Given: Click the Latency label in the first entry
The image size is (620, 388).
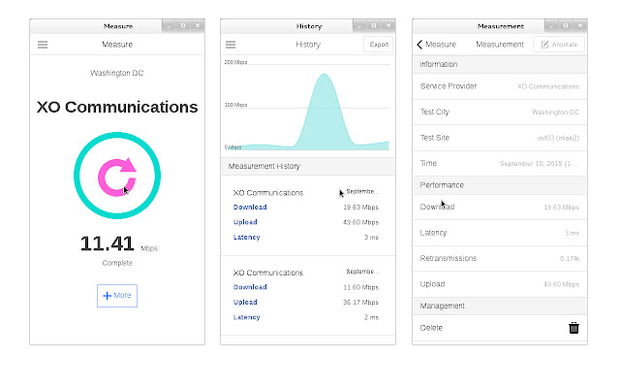Looking at the screenshot, I should pos(246,237).
